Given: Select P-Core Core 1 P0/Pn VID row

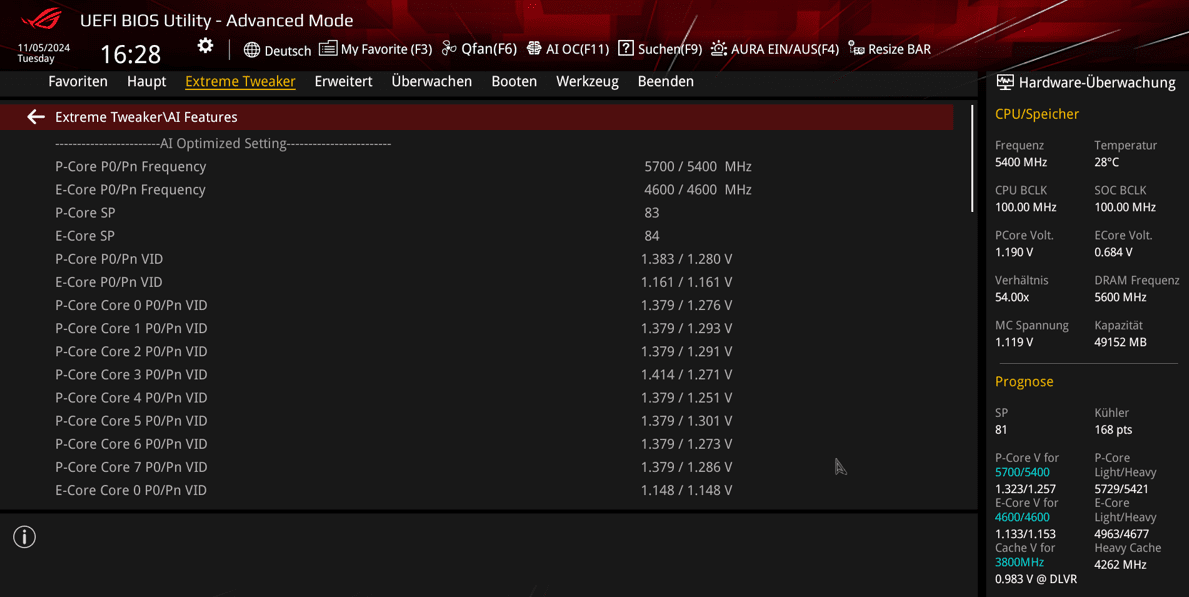Looking at the screenshot, I should click(476, 328).
